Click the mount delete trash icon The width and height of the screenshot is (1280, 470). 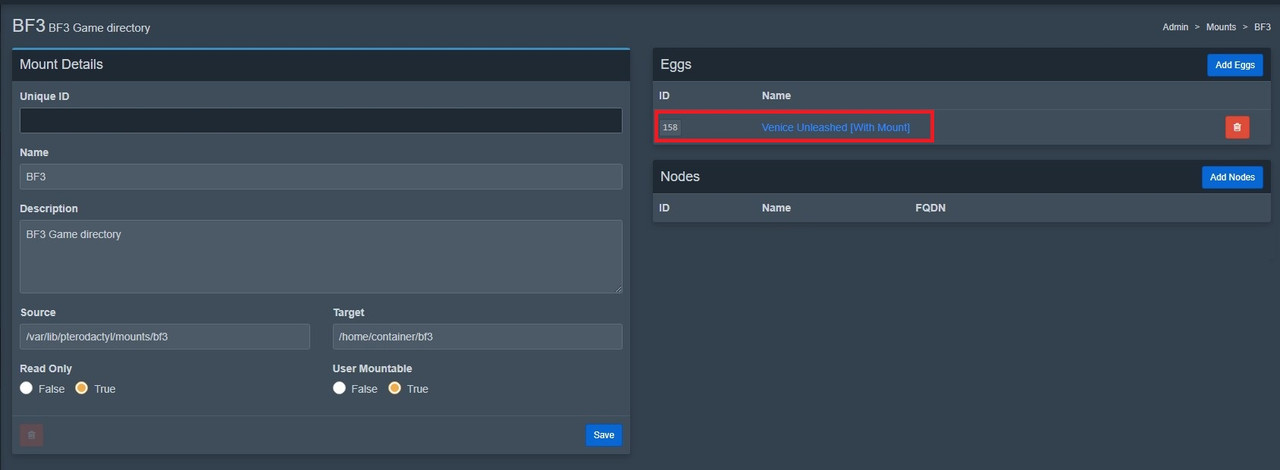[31, 435]
